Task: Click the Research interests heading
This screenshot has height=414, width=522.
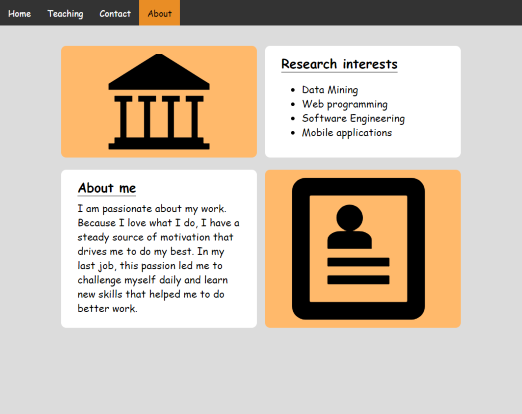Action: point(339,64)
